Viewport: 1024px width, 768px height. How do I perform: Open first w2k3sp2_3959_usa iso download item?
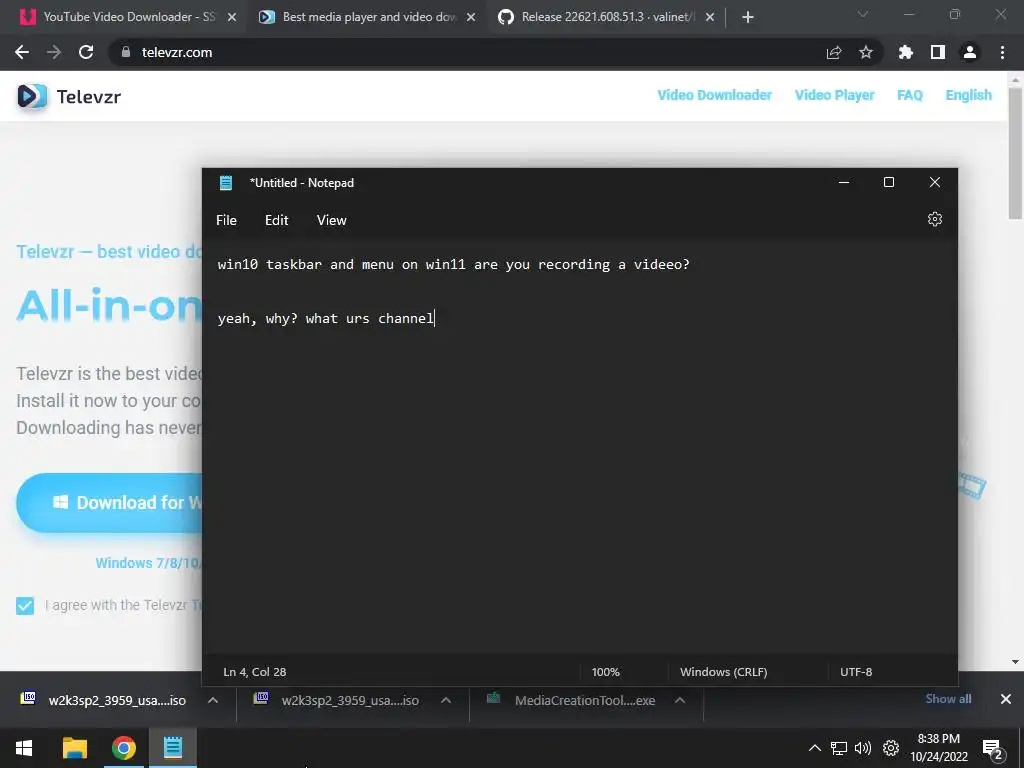pyautogui.click(x=104, y=700)
